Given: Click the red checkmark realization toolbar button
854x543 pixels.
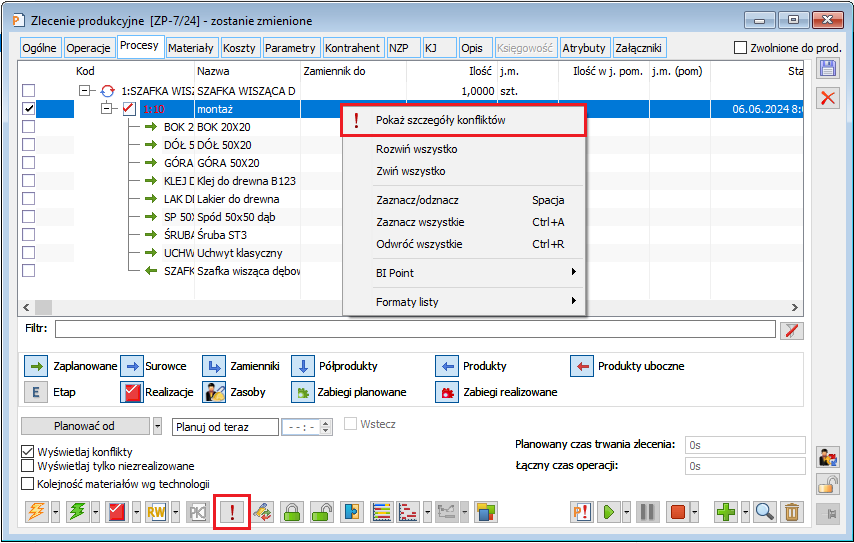Looking at the screenshot, I should point(118,512).
